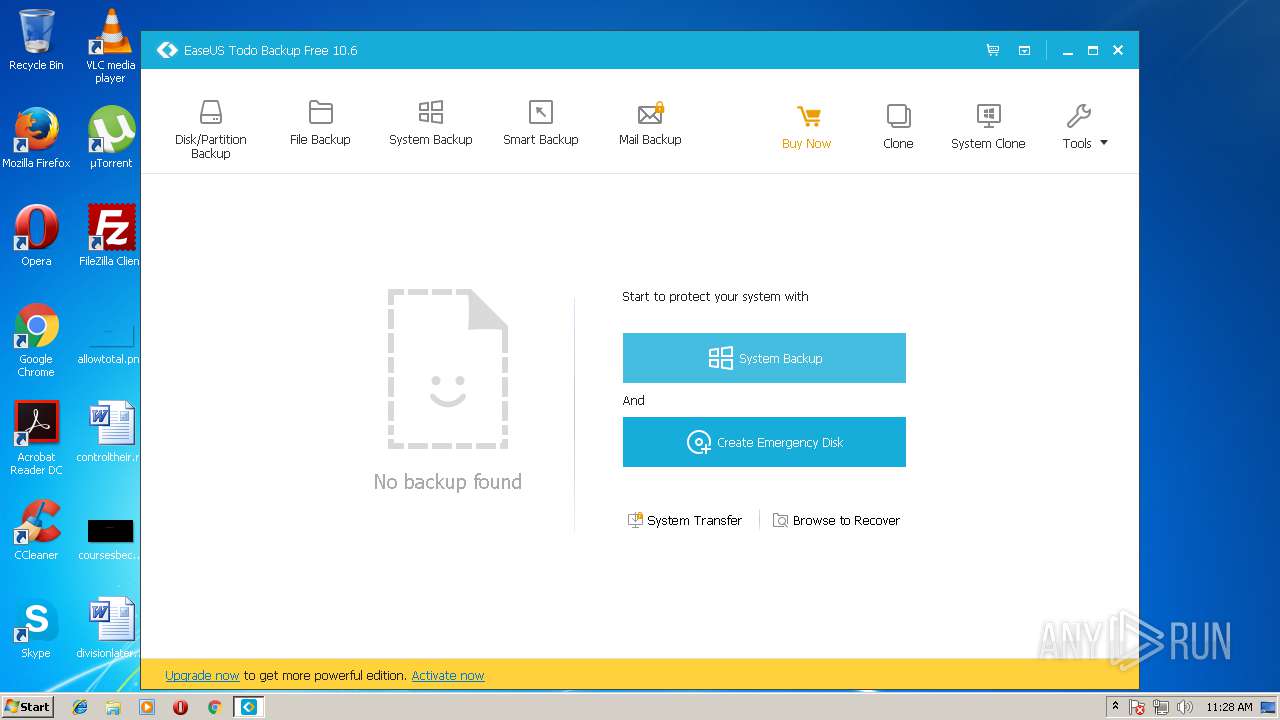Open System Transfer
Viewport: 1280px width, 720px height.
tap(684, 520)
